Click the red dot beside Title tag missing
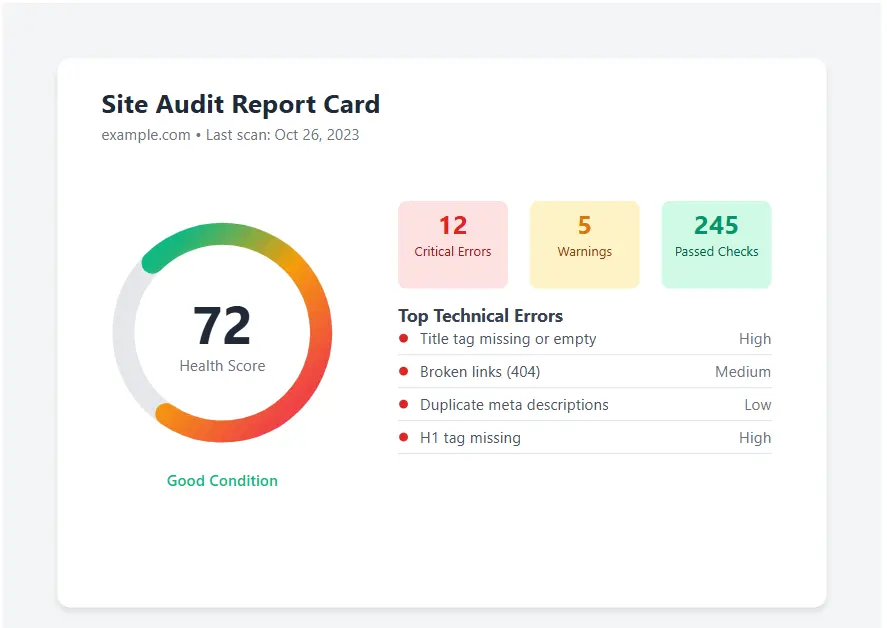The image size is (887, 628). pyautogui.click(x=403, y=338)
